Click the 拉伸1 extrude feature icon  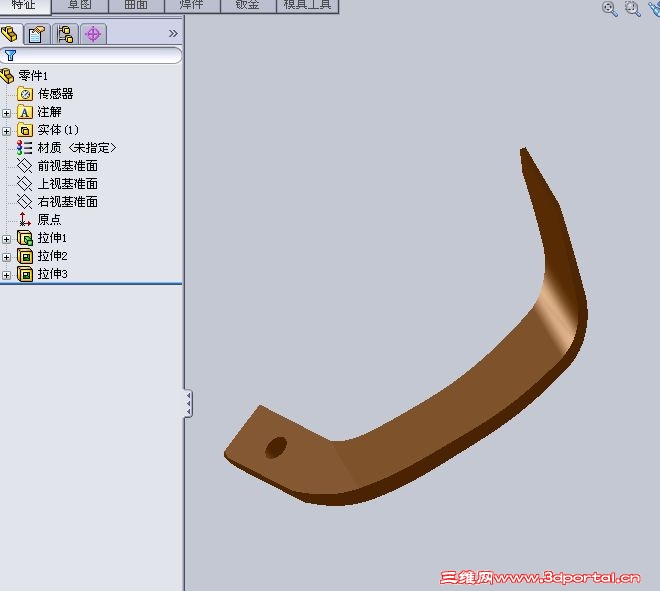25,238
